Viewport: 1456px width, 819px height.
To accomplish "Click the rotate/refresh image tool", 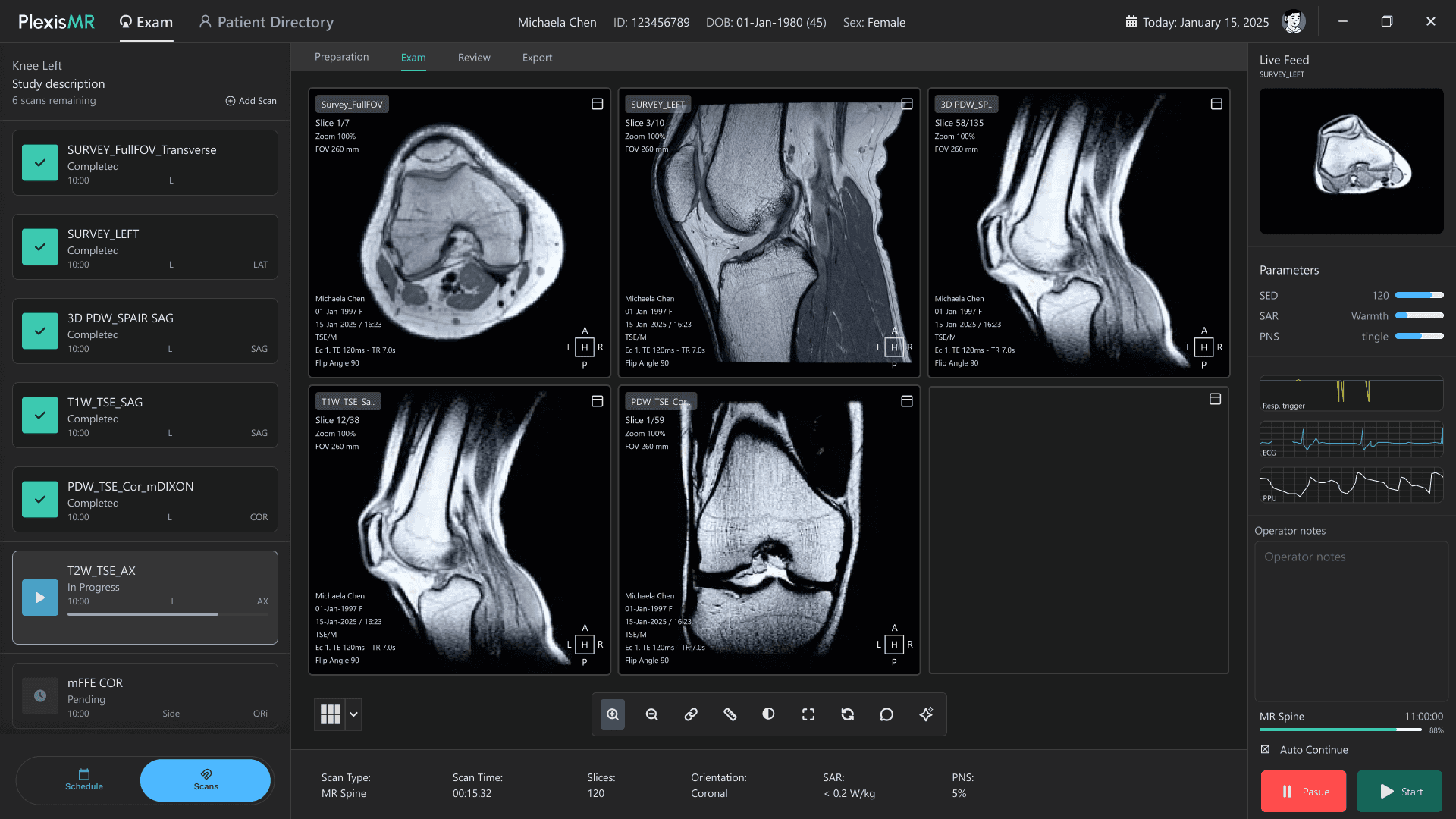I will [x=848, y=714].
